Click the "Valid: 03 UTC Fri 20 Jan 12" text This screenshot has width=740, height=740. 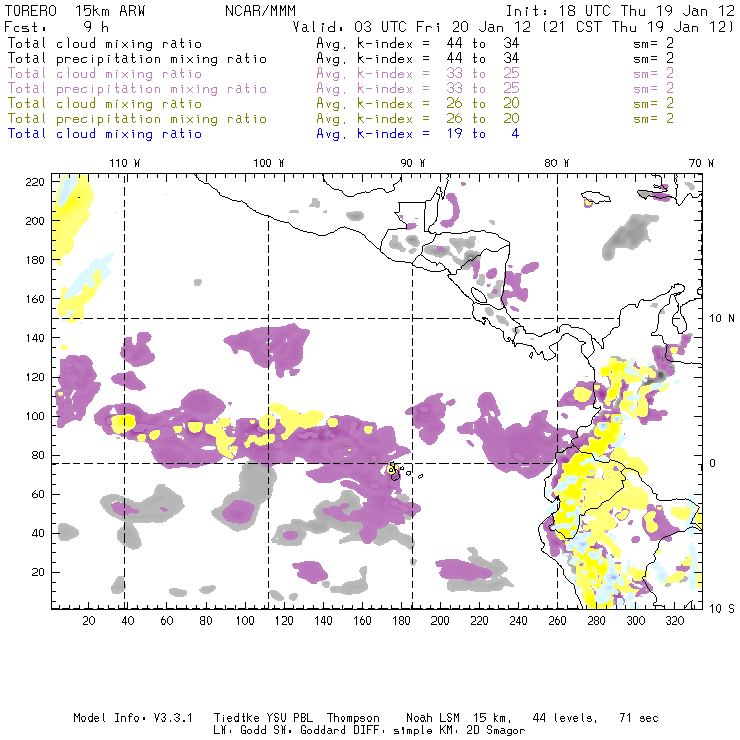click(412, 27)
